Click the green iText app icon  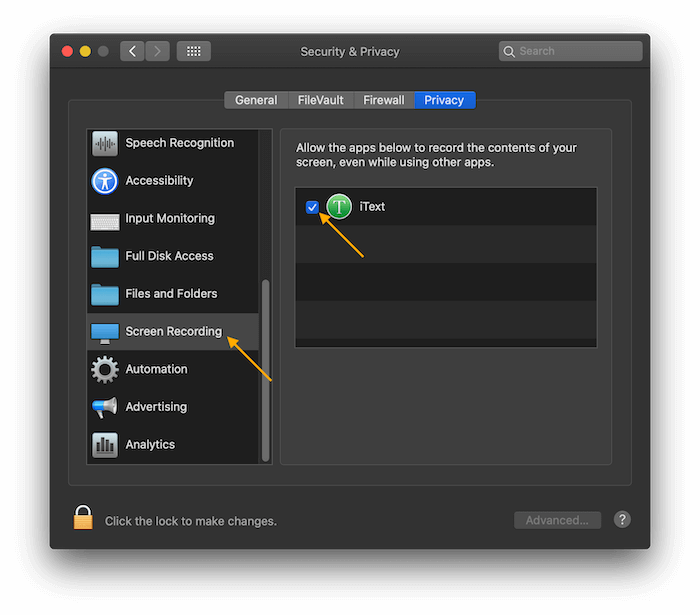[339, 207]
